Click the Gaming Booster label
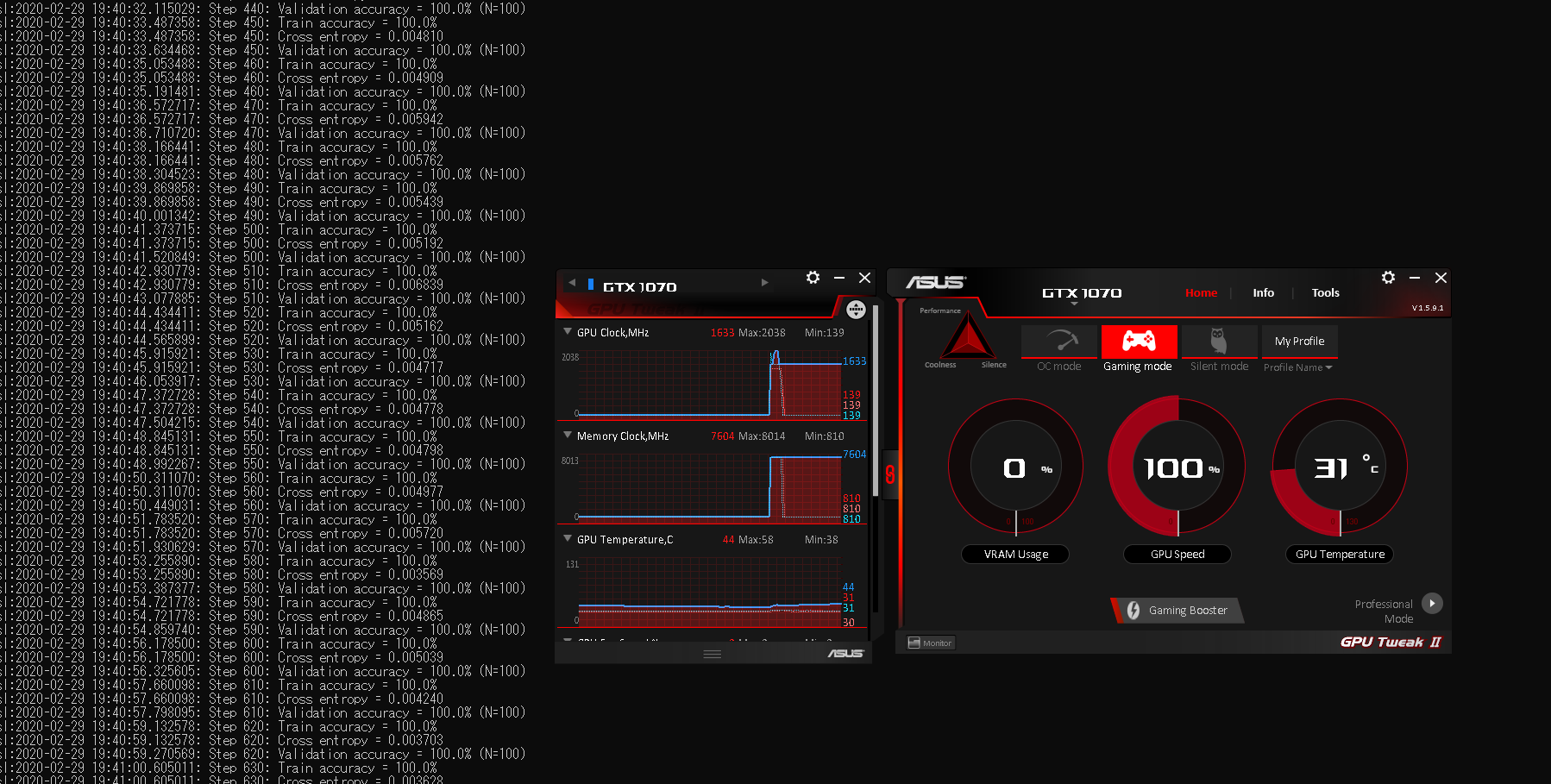 [1188, 610]
